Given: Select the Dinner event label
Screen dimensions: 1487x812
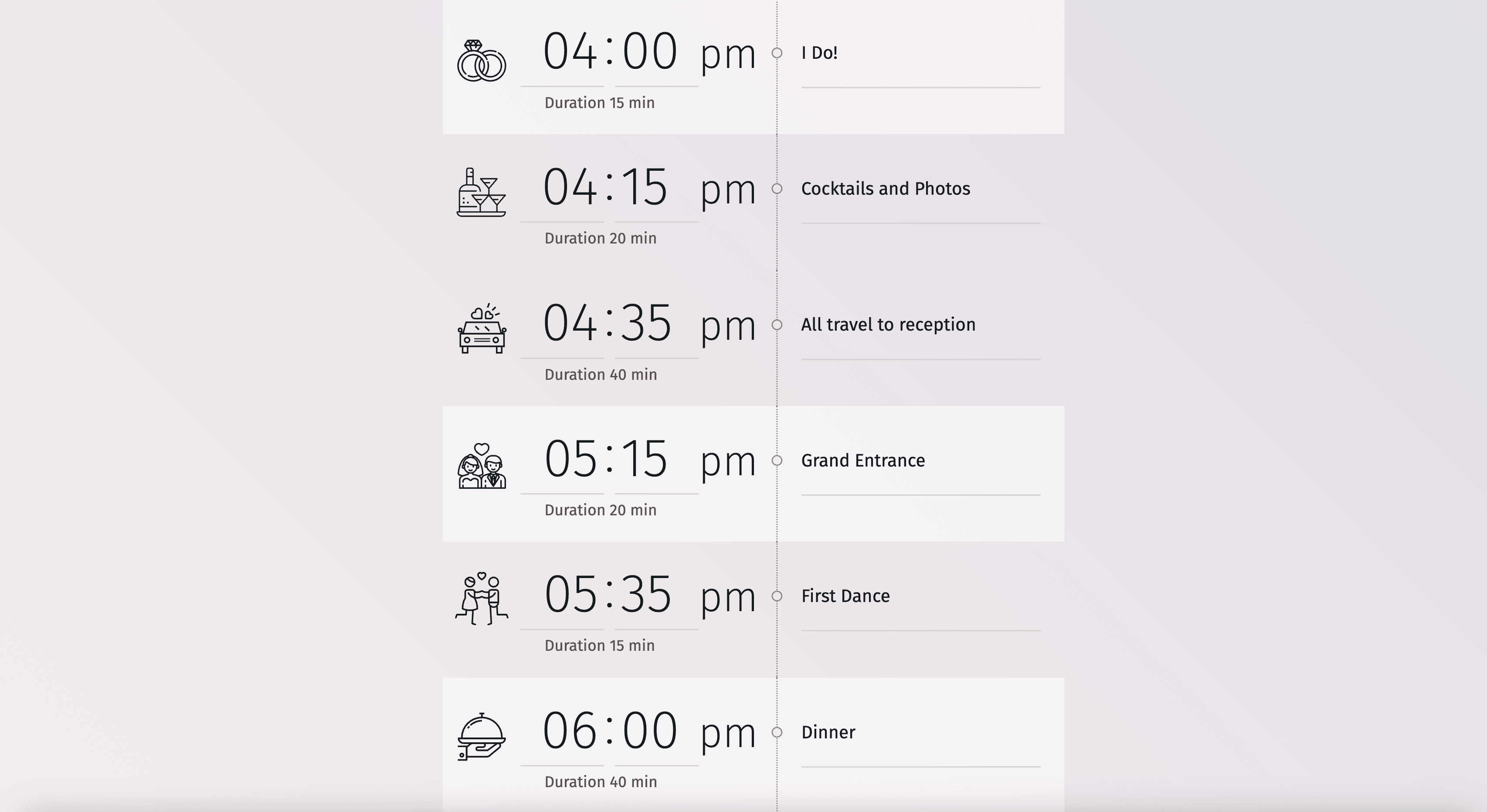Looking at the screenshot, I should [x=829, y=731].
